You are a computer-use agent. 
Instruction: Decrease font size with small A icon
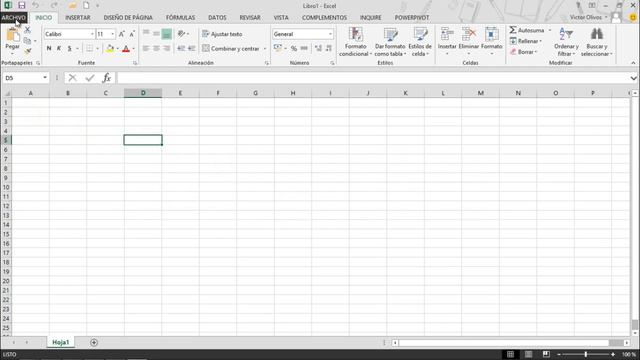[x=132, y=34]
